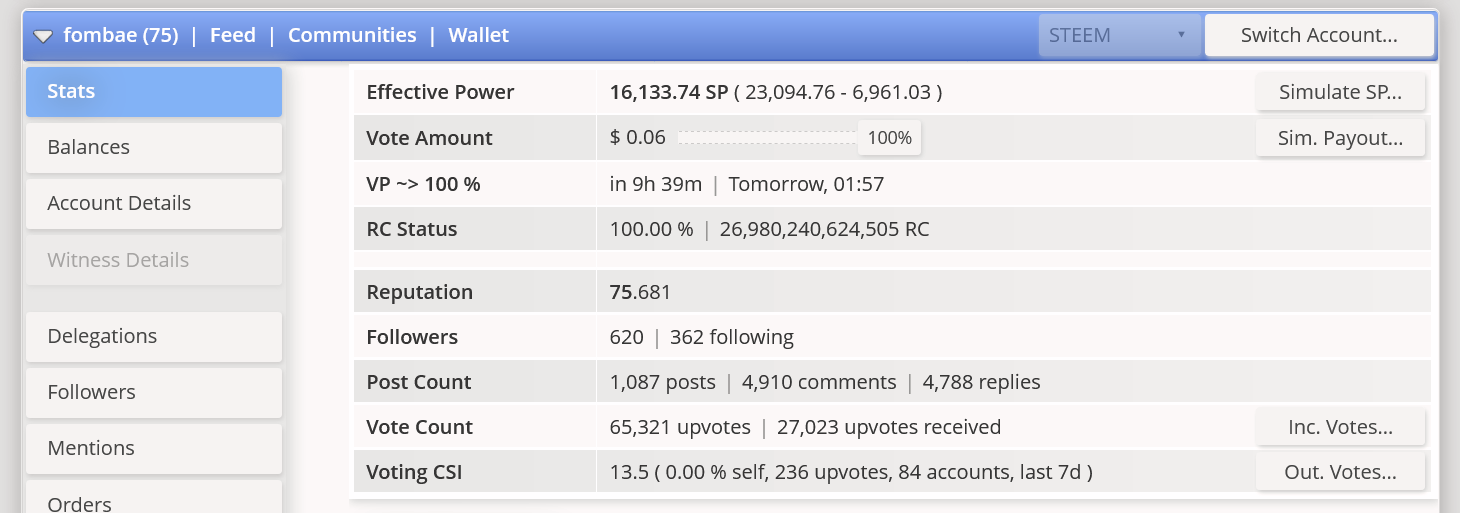
Task: Select the Witness Details tab
Action: 154,260
